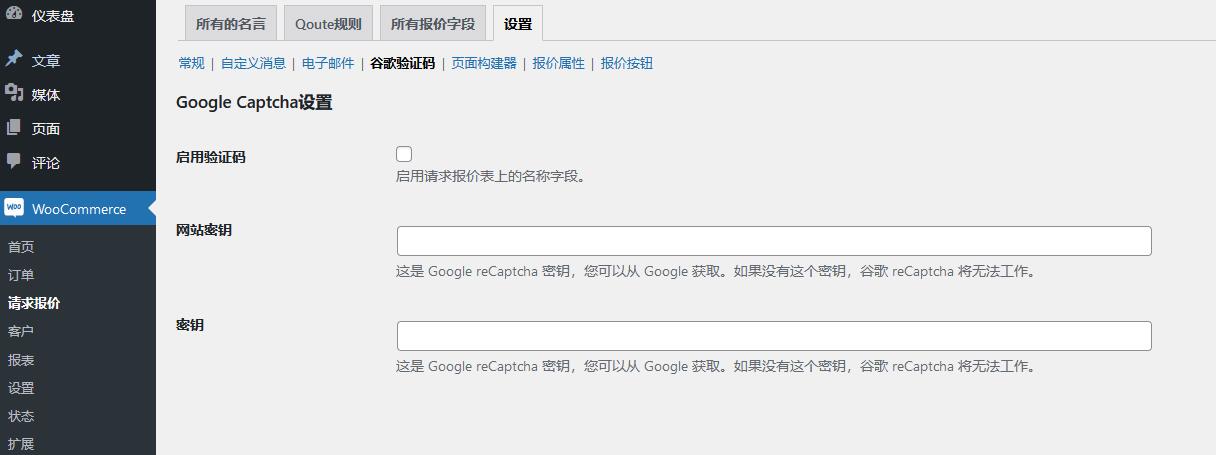The image size is (1216, 455).
Task: Click the 启用验证码 field label
Action: (x=211, y=156)
